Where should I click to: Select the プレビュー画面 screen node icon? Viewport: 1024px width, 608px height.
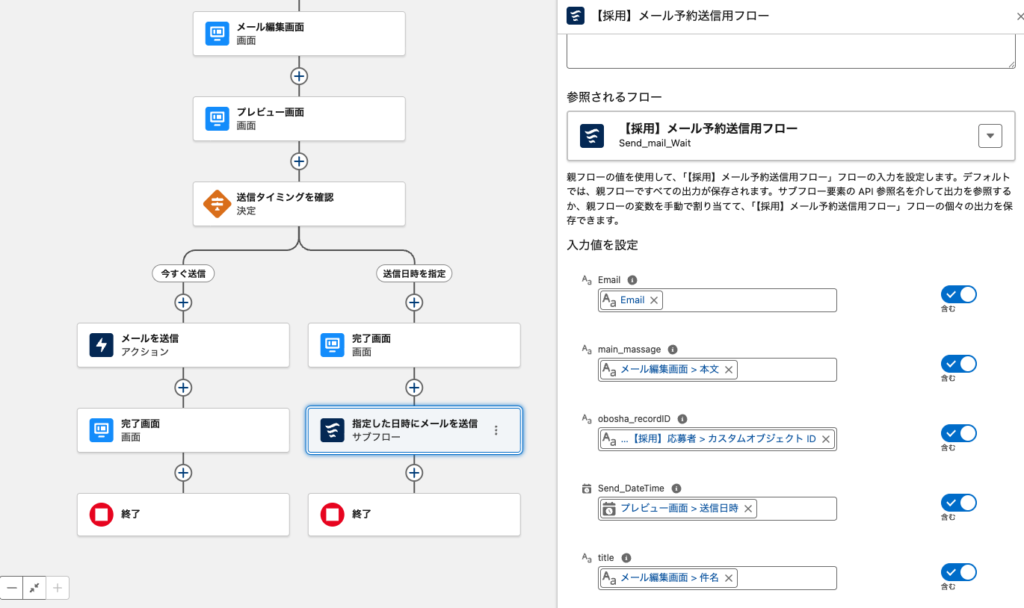coord(217,119)
